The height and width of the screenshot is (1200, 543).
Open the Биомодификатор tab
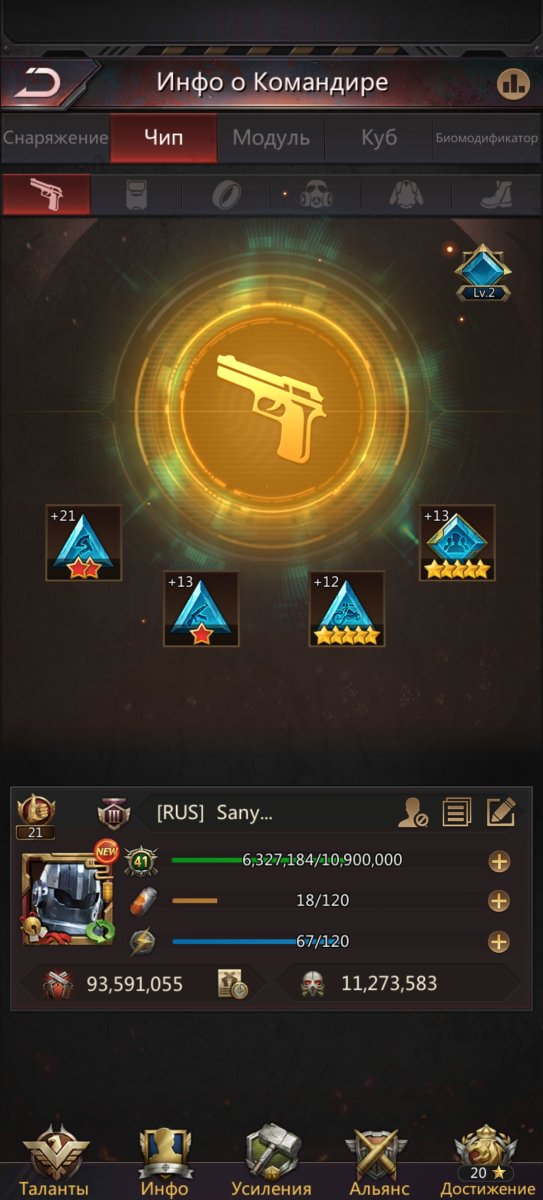click(487, 138)
